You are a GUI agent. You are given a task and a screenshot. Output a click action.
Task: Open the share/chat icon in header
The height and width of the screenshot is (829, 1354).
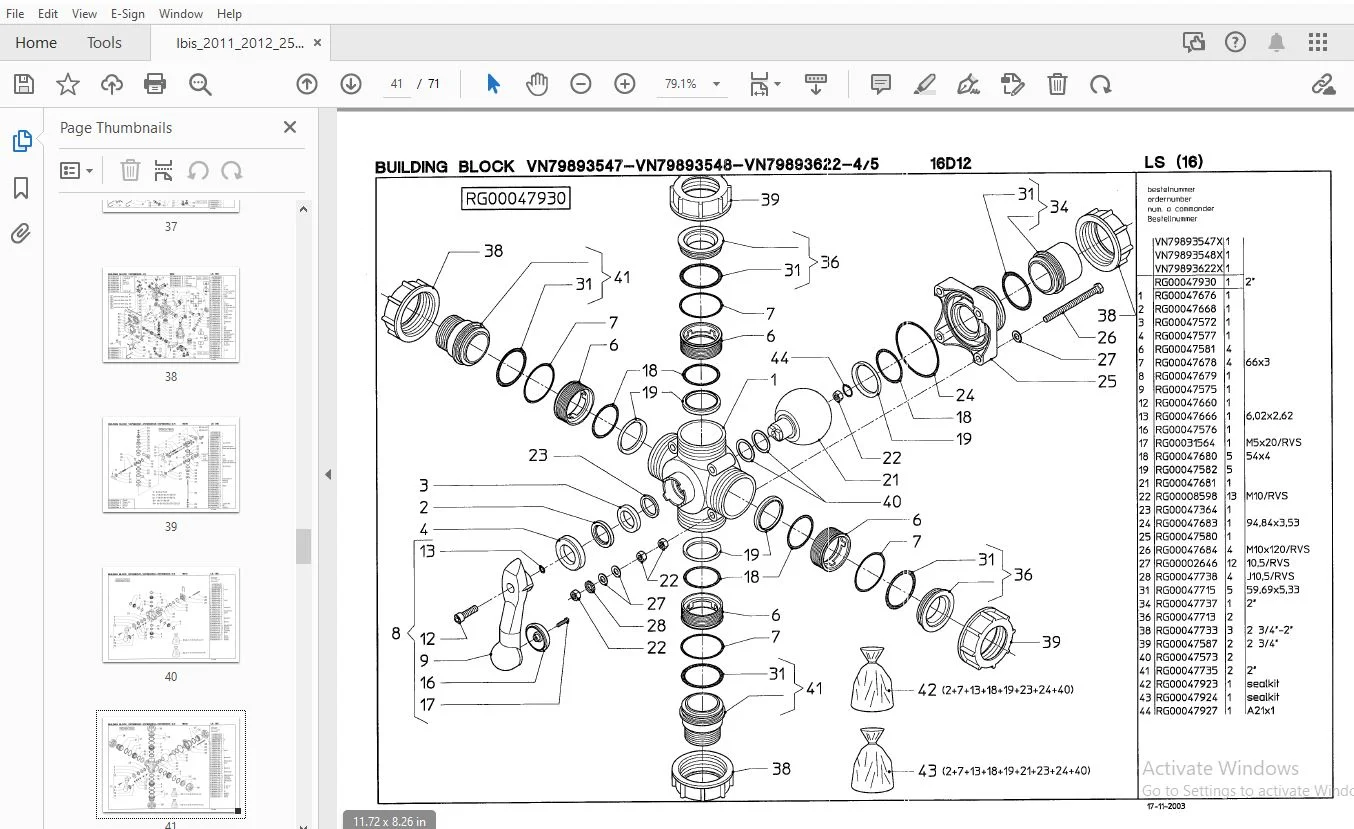tap(1193, 42)
